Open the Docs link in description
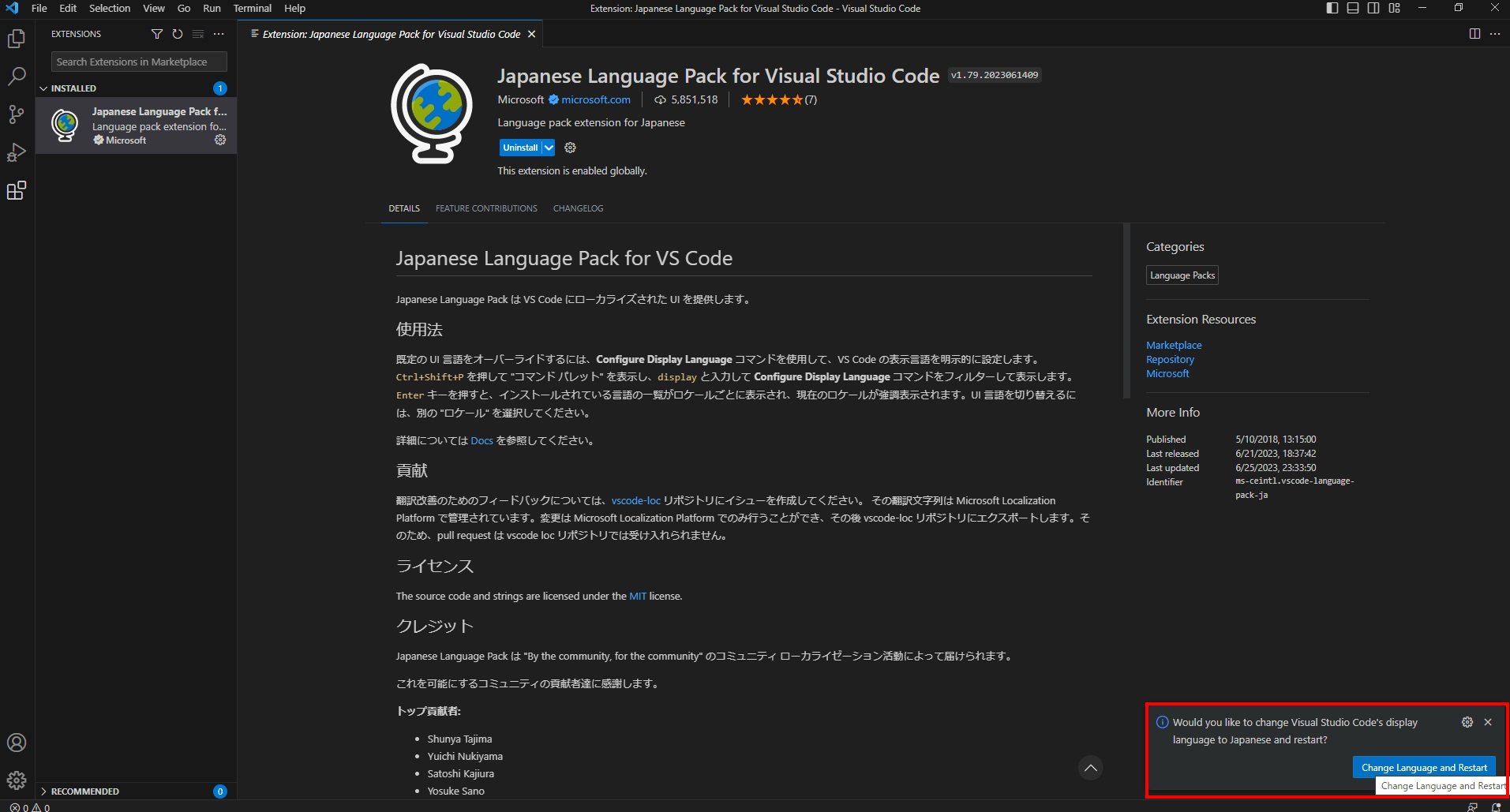 [x=481, y=440]
